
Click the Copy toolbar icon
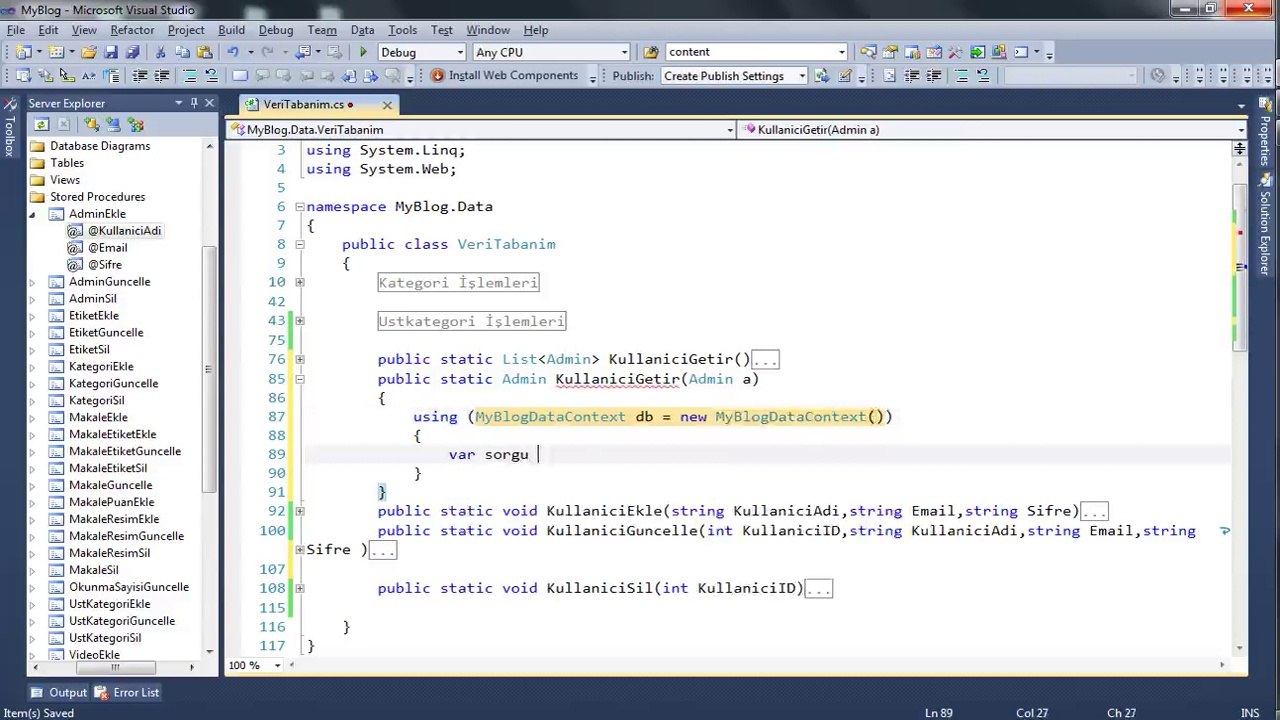pos(182,52)
